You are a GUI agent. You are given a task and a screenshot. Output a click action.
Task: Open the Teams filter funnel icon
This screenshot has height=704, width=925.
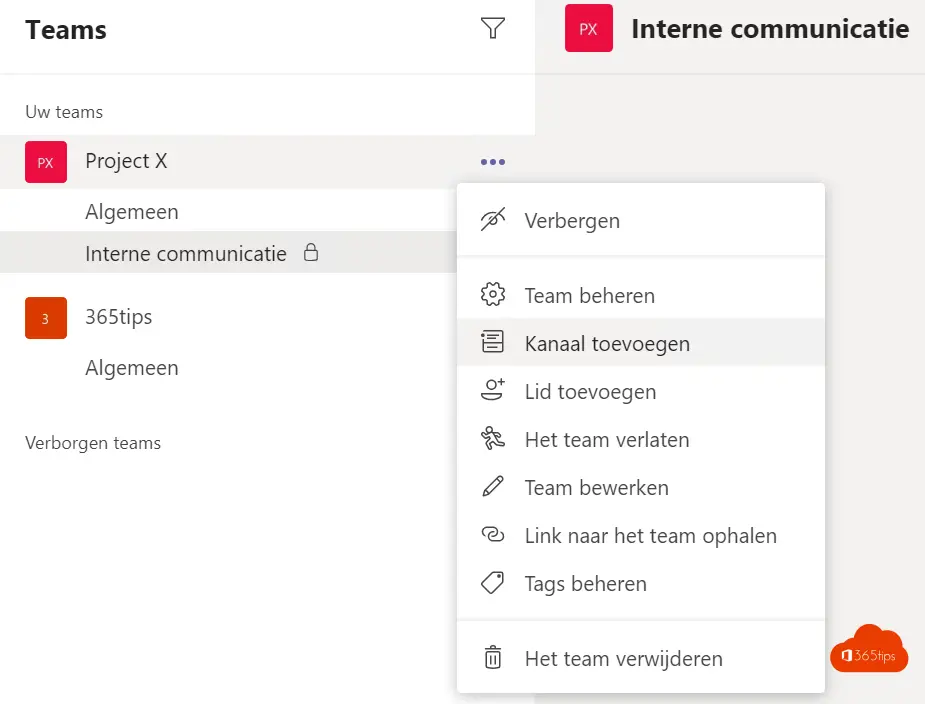click(x=493, y=28)
